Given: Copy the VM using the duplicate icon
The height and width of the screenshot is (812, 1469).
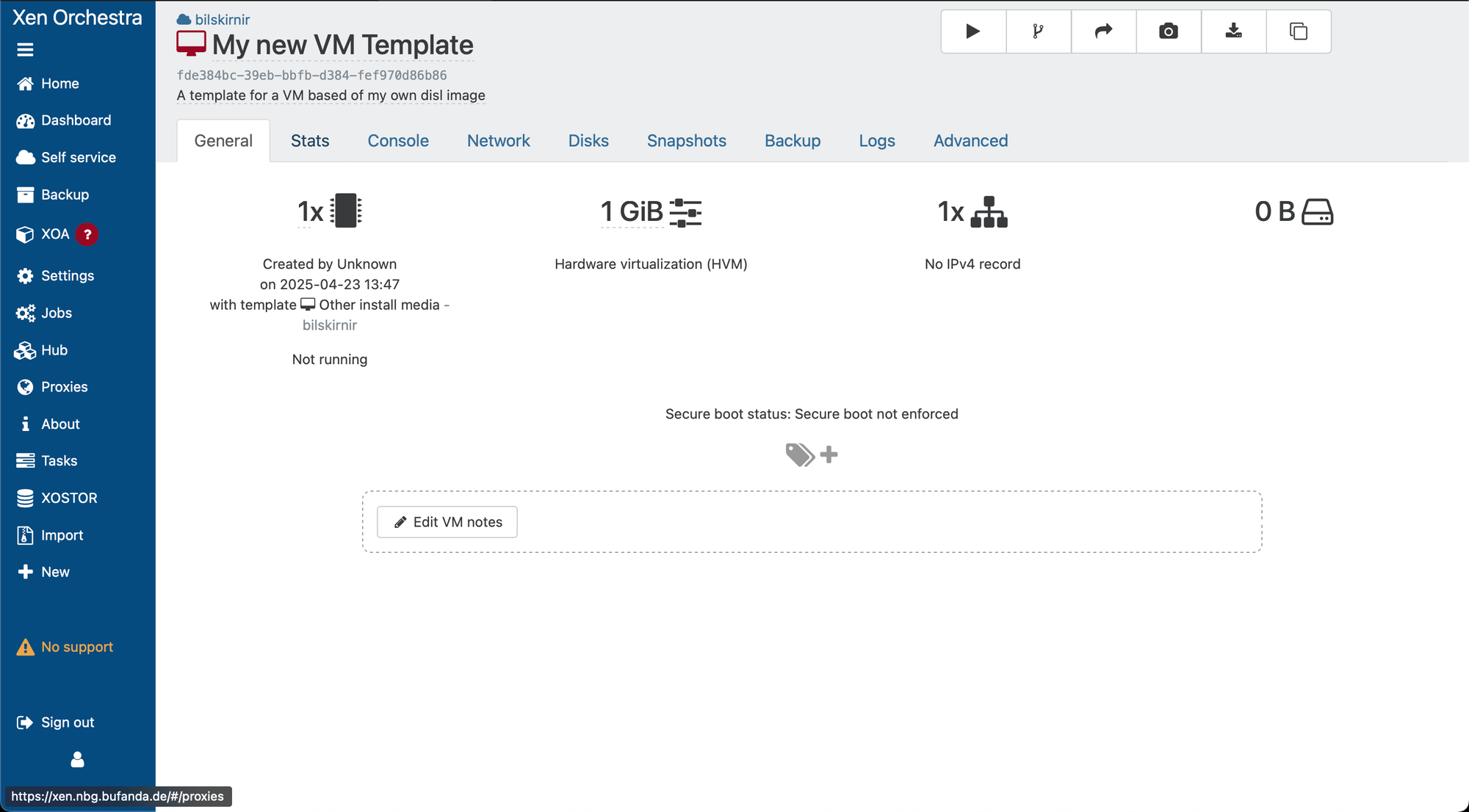Looking at the screenshot, I should coord(1299,32).
